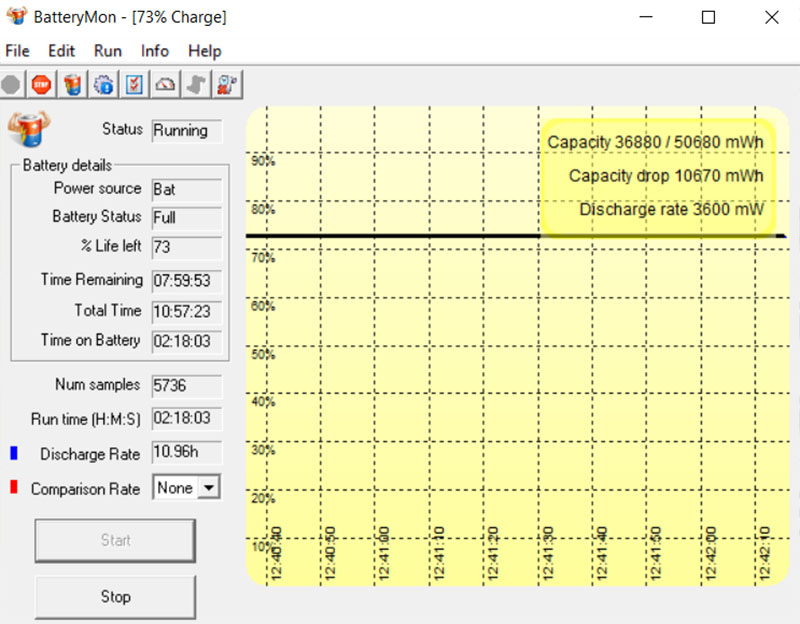
Task: Open the Edit menu
Action: tap(61, 51)
